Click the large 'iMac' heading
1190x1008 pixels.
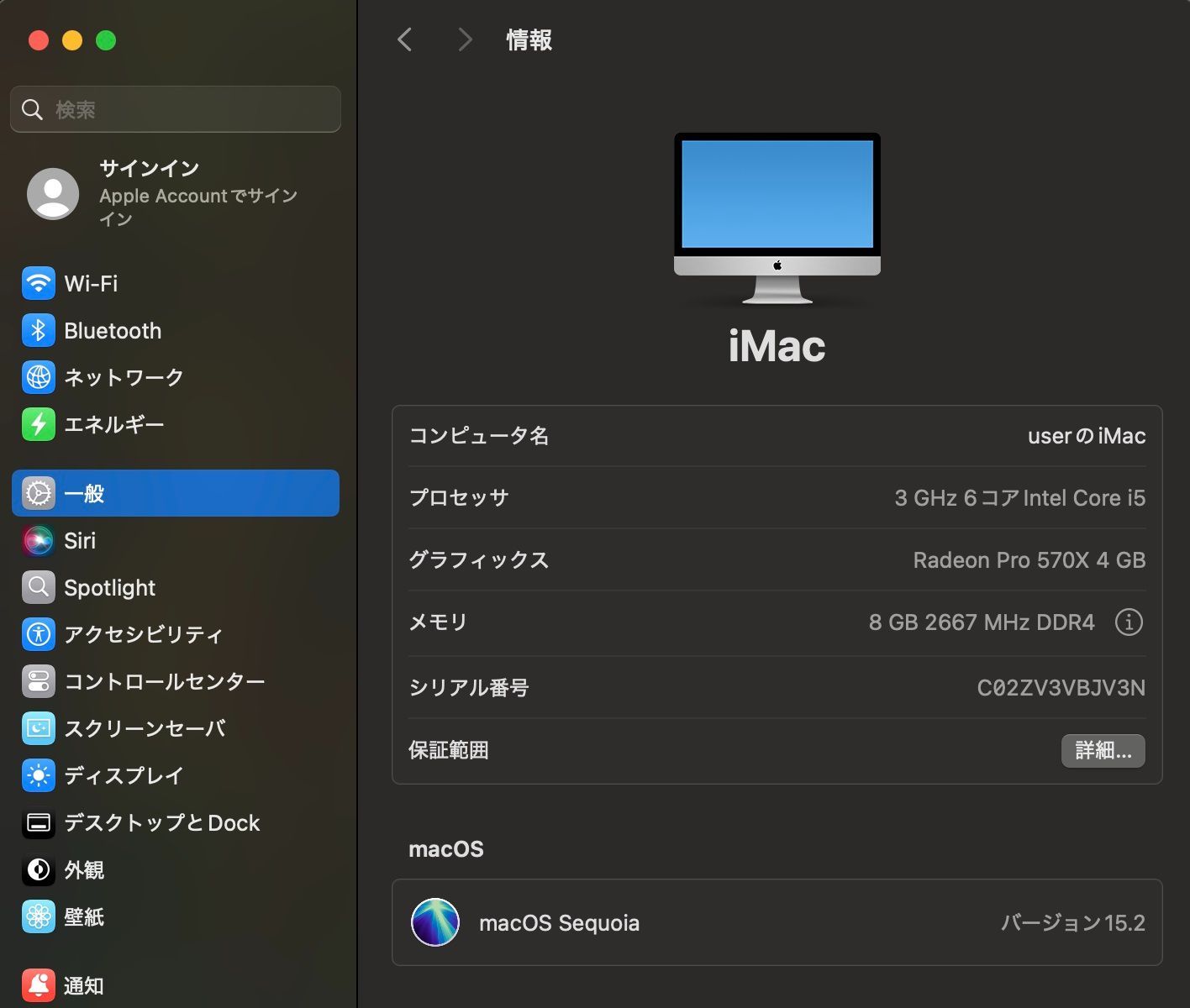point(777,346)
